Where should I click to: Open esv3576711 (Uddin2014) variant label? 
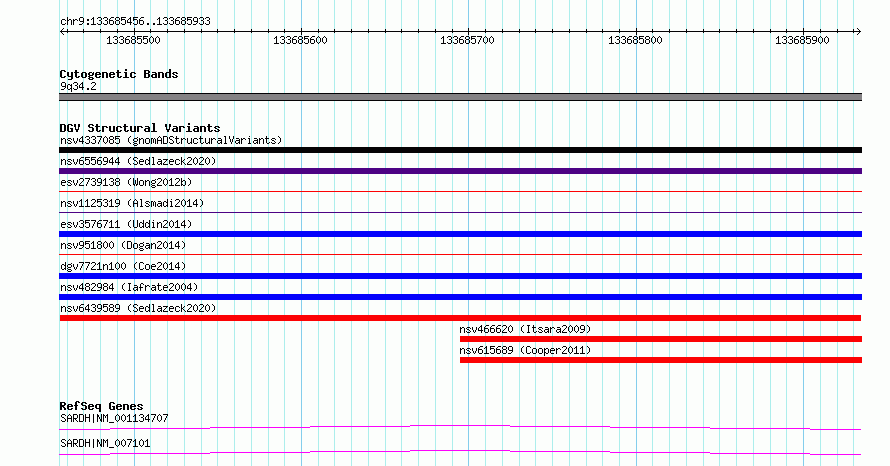[x=126, y=224]
